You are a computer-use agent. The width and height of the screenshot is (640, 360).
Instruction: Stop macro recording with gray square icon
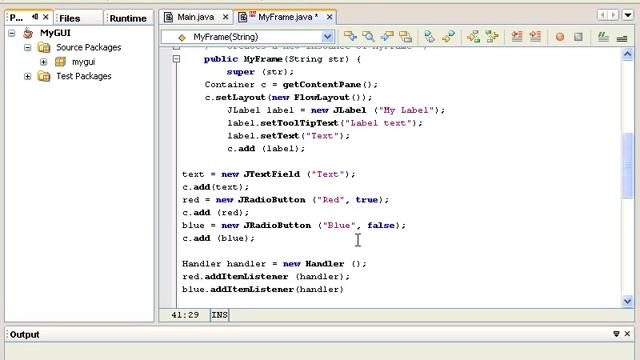(578, 37)
